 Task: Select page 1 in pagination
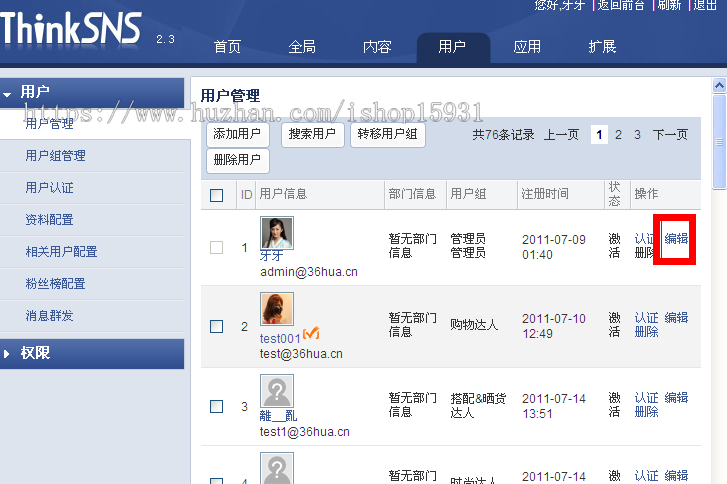point(599,135)
